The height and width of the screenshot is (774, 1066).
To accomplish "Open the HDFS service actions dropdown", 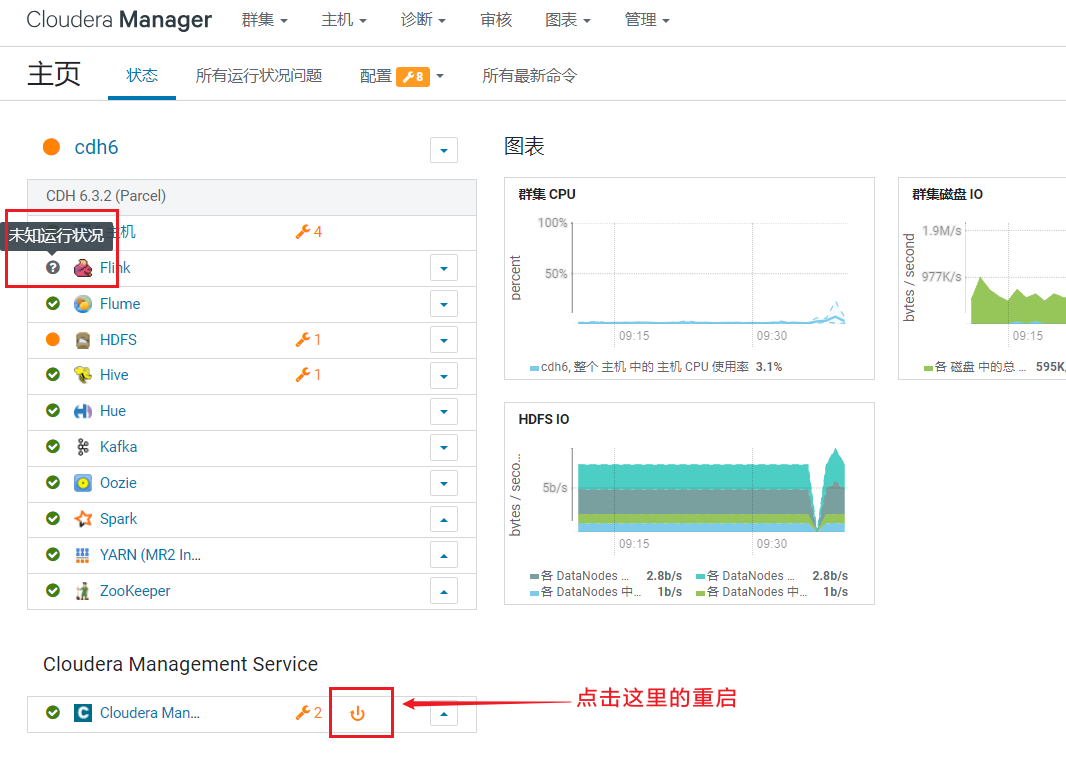I will 444,340.
